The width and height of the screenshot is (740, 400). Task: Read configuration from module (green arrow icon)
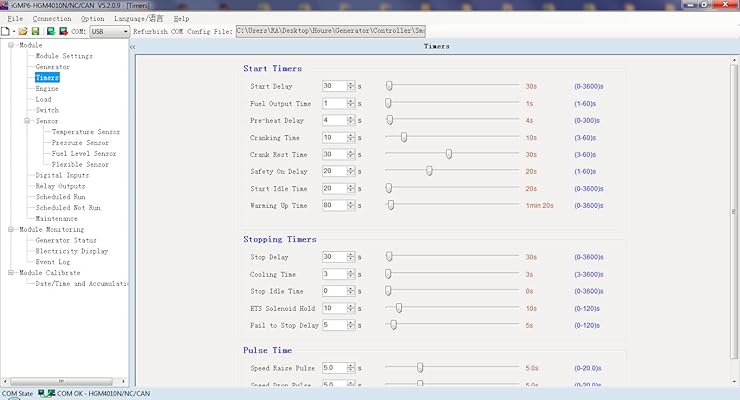[50, 32]
